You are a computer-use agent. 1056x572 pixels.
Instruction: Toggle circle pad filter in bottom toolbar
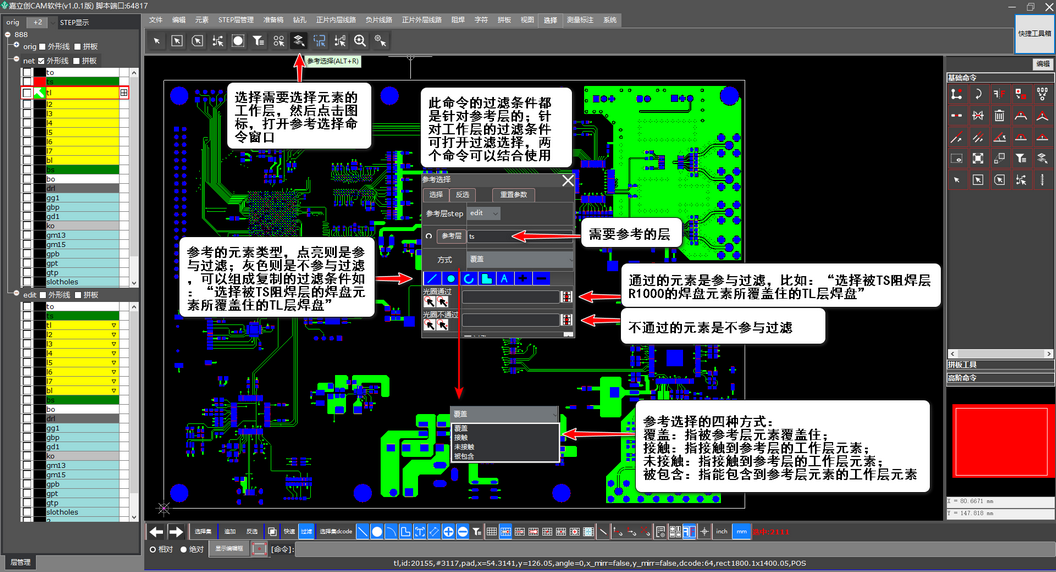point(376,532)
